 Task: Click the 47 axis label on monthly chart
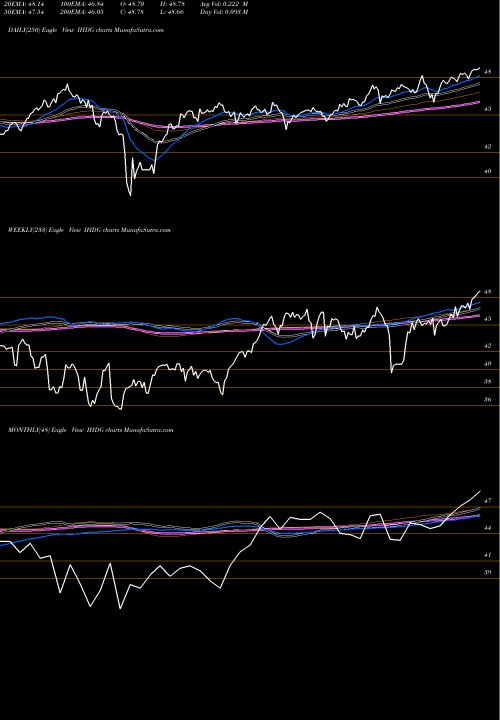488,501
